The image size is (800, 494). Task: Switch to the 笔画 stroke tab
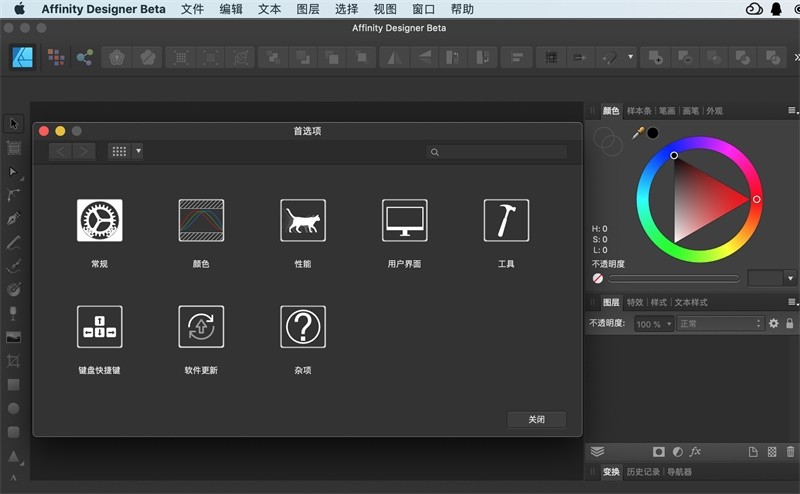click(666, 111)
